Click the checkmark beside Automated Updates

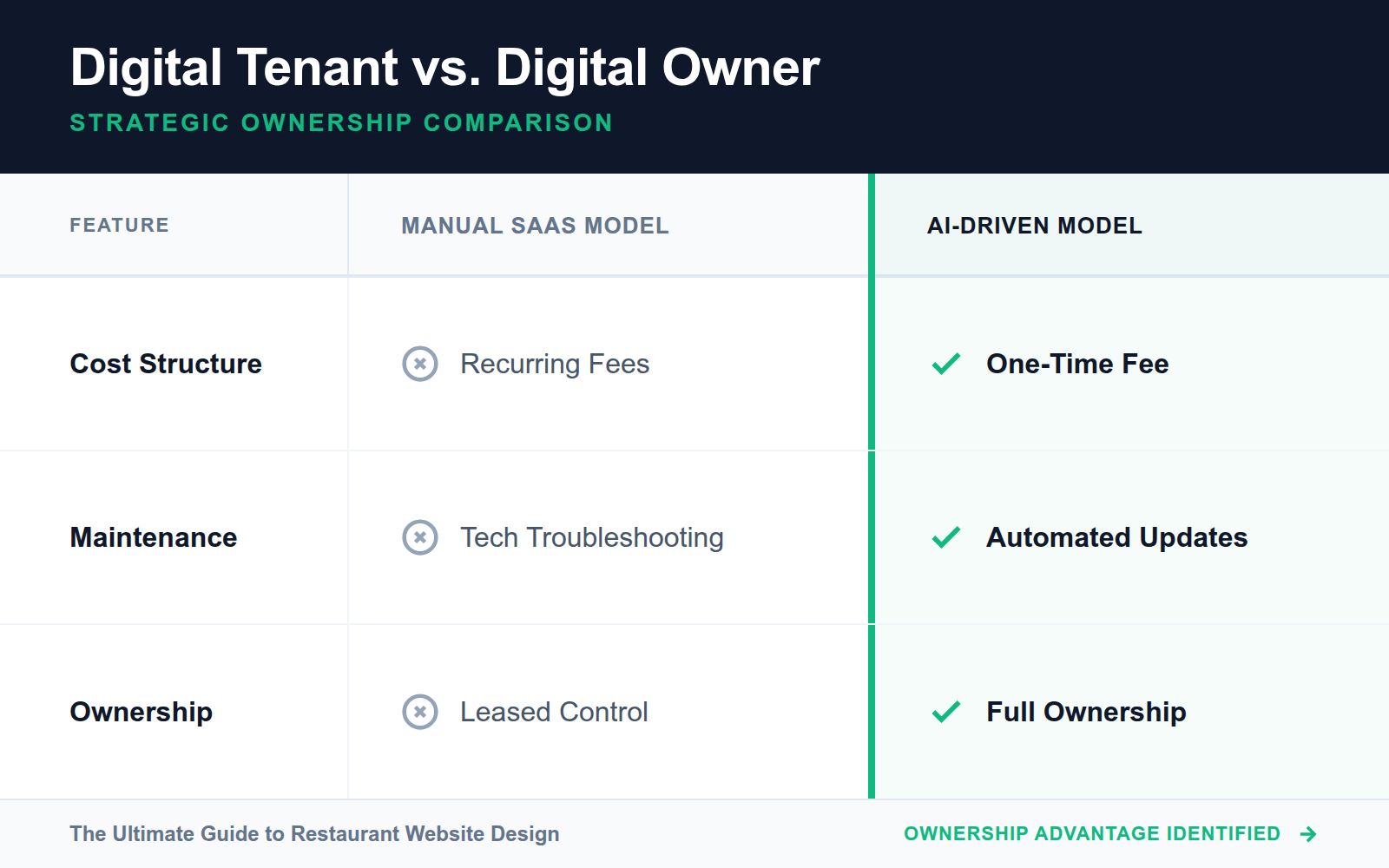click(946, 538)
